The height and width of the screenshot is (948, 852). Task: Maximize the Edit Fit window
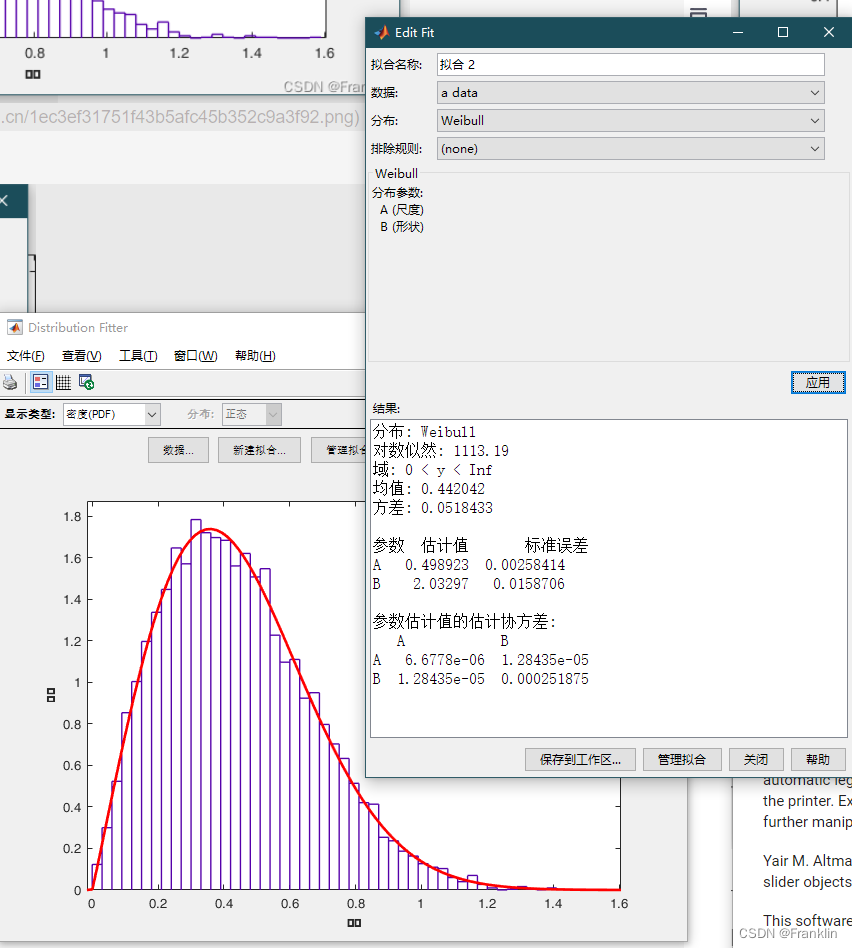[782, 32]
